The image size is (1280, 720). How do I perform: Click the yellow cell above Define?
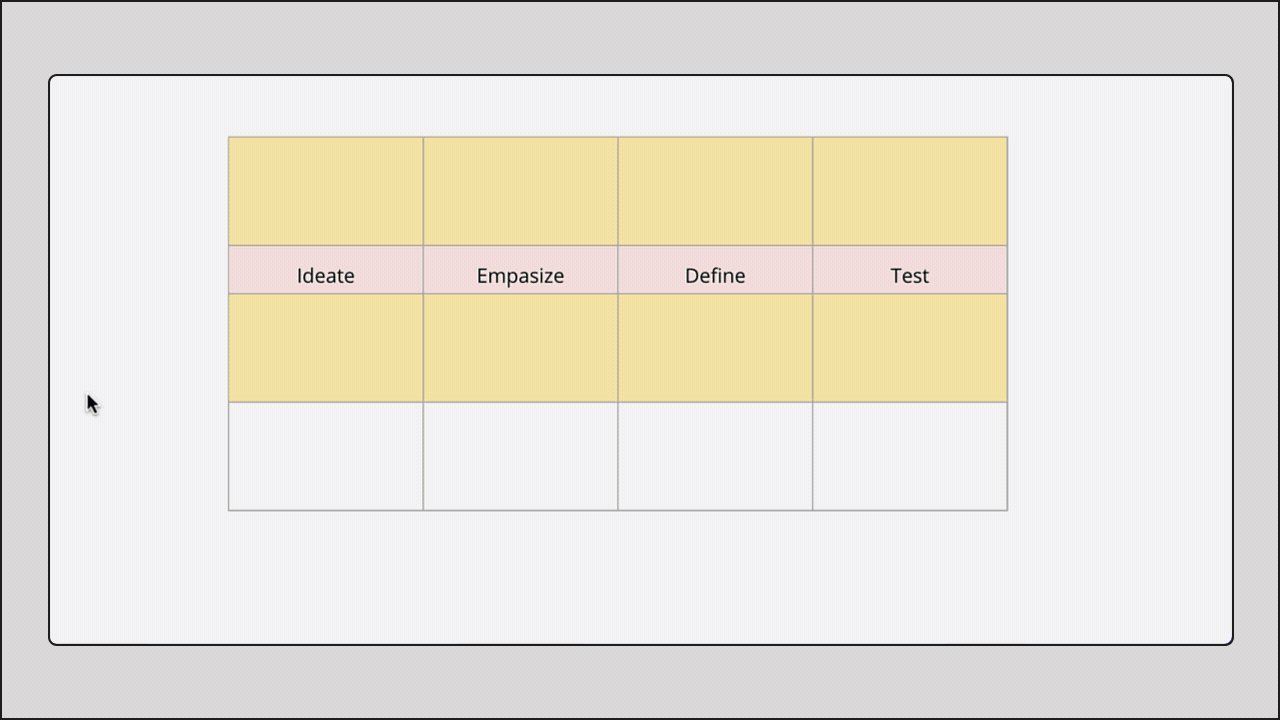[715, 191]
